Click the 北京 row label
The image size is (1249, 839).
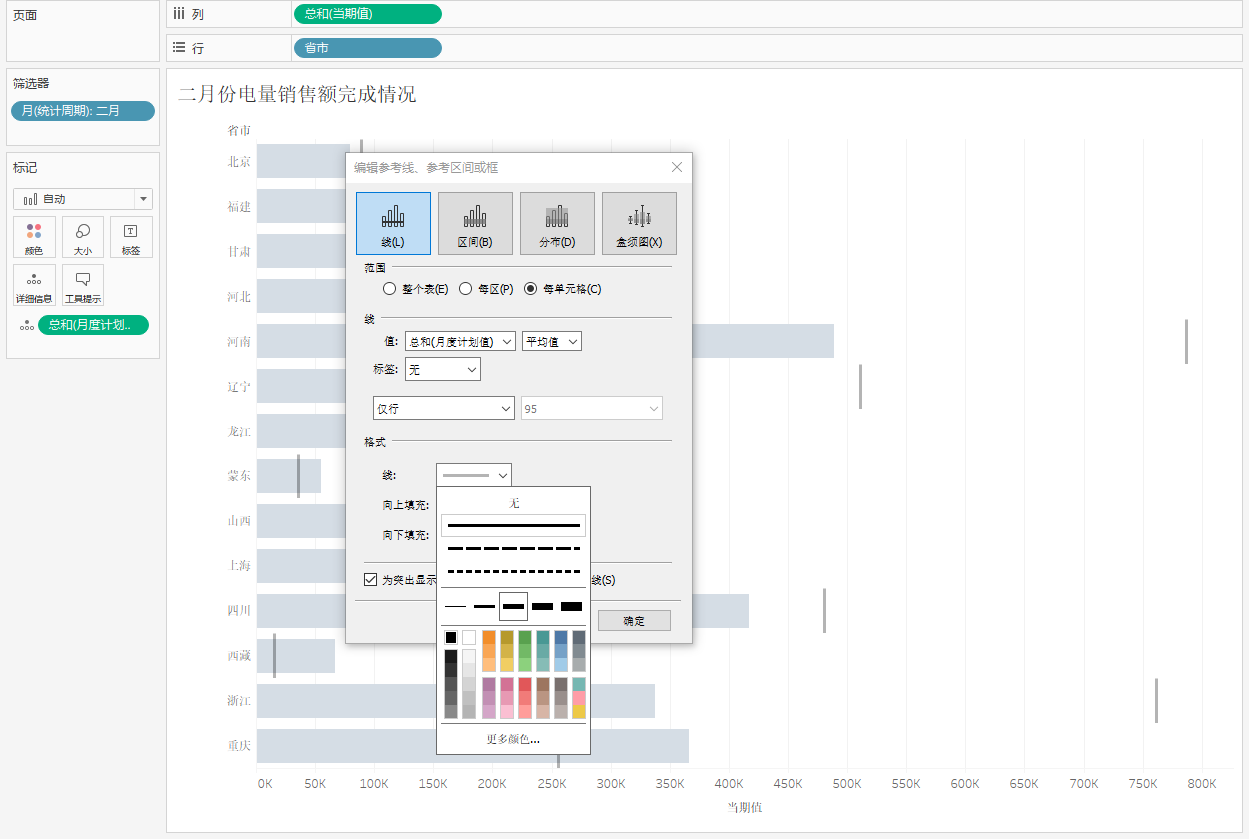239,161
